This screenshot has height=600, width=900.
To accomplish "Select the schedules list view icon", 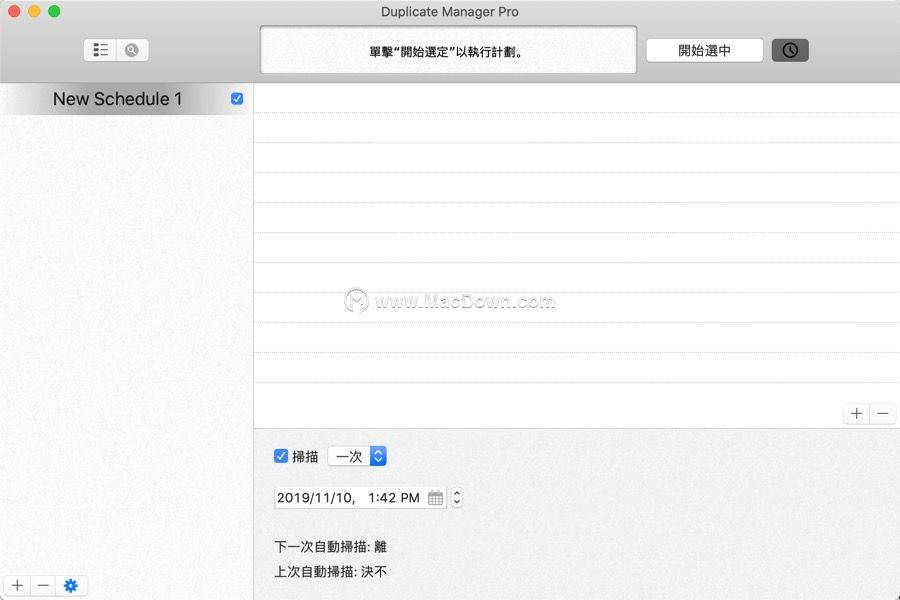I will coord(99,49).
